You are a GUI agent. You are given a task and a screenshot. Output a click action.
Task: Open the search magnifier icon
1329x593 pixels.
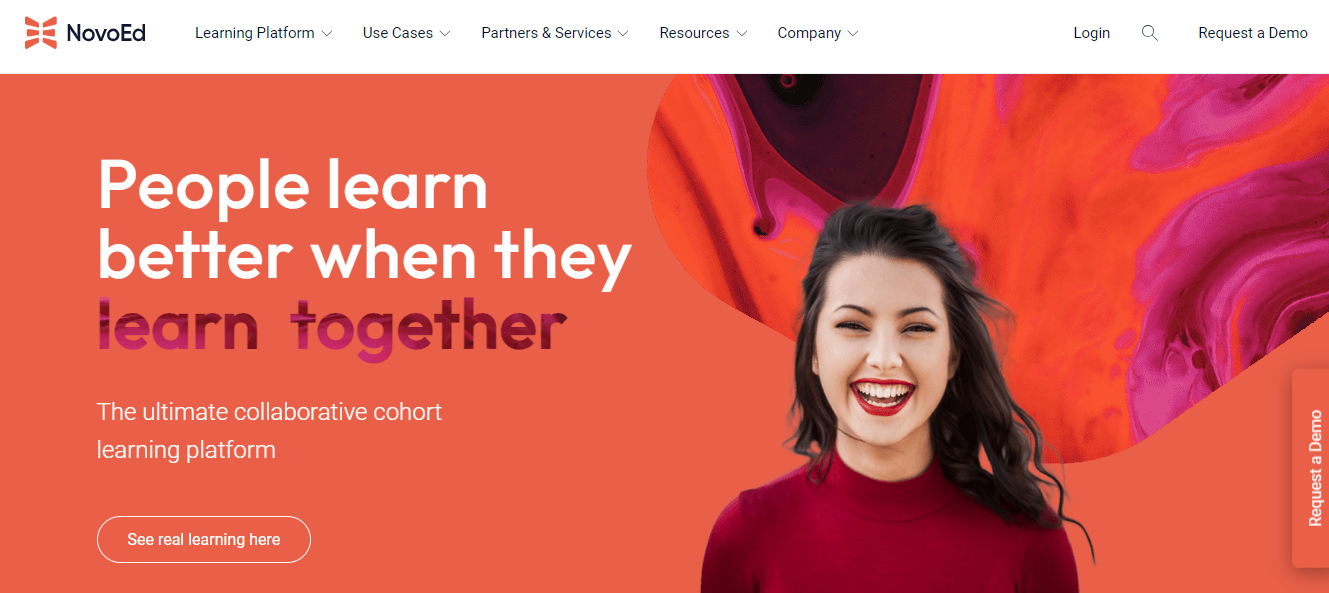[x=1150, y=33]
